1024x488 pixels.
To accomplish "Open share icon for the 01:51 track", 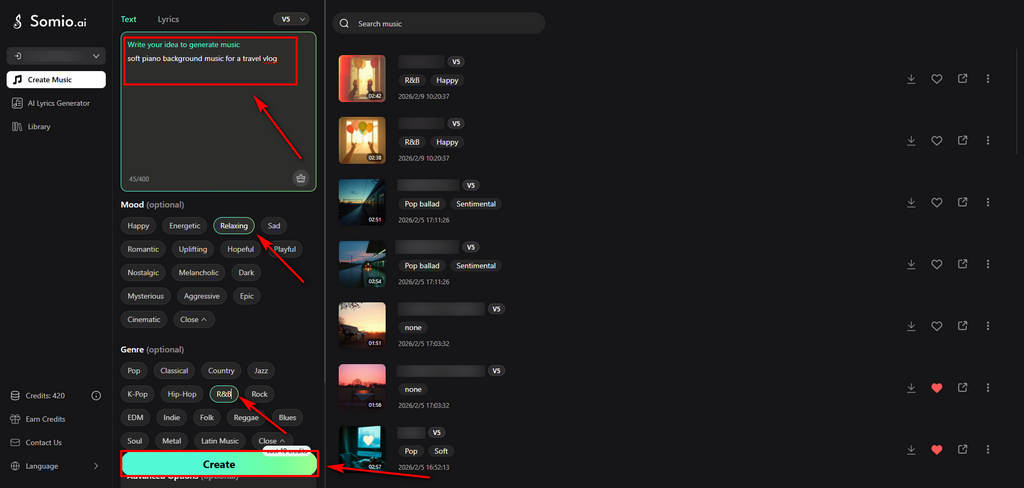I will (962, 326).
